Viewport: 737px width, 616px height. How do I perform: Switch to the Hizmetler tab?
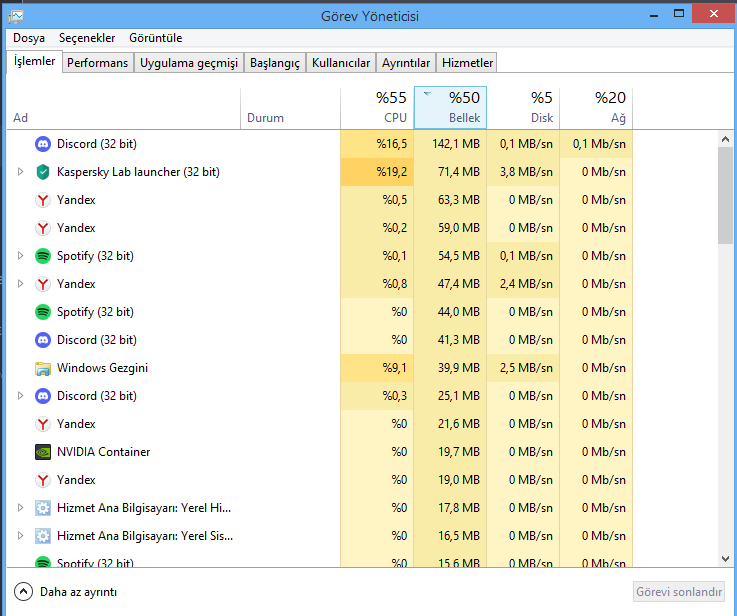point(467,63)
